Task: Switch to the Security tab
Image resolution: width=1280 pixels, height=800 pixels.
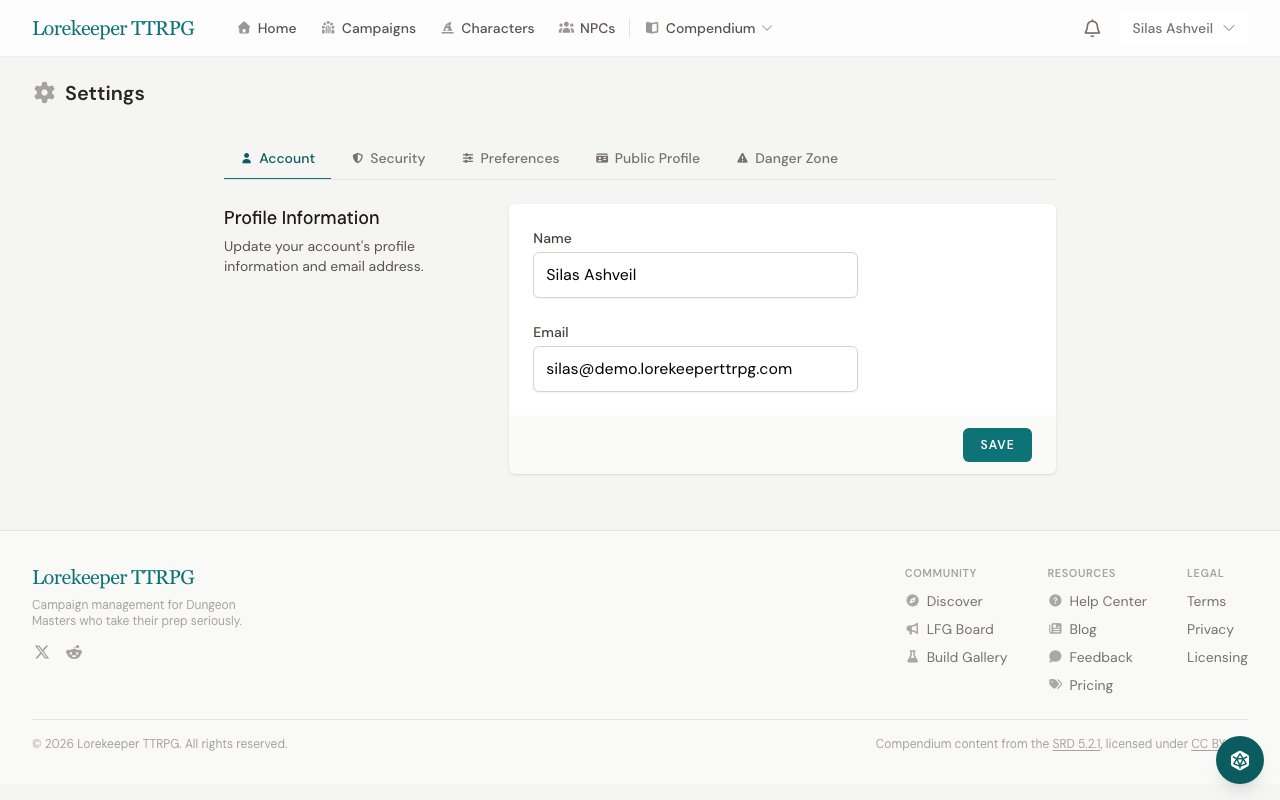Action: [x=388, y=158]
